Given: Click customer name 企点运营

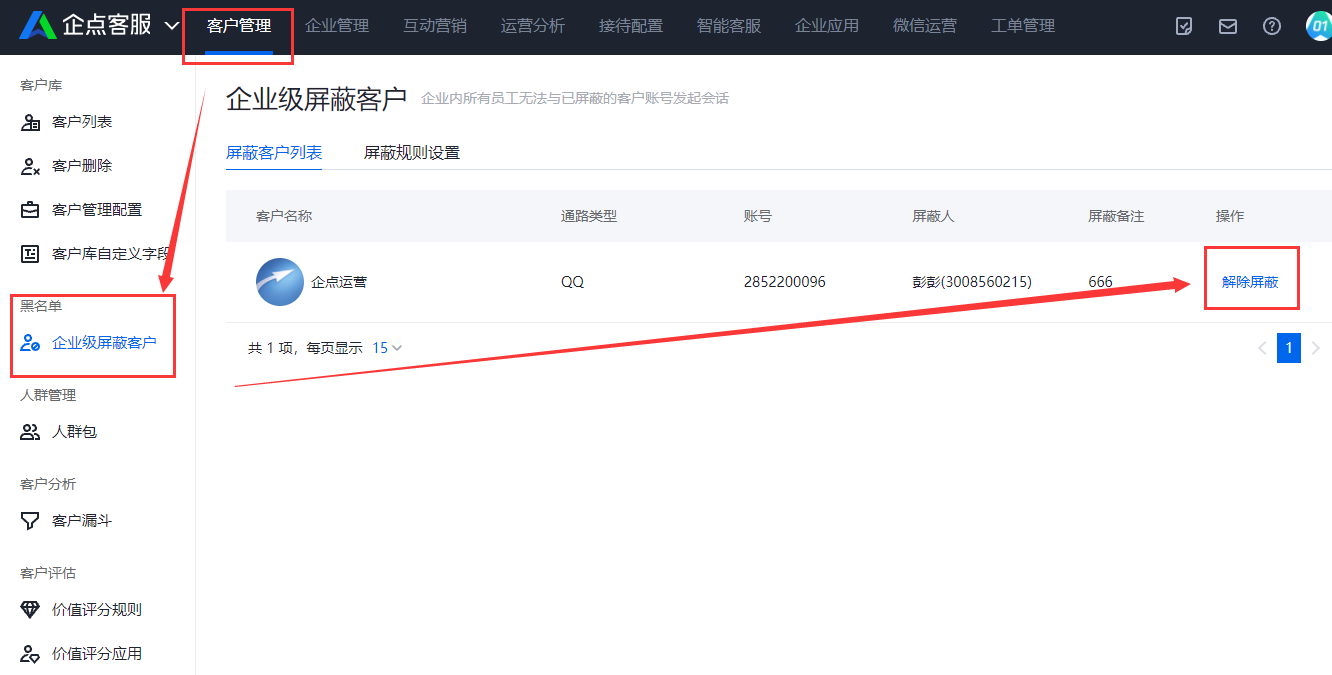Looking at the screenshot, I should click(339, 282).
